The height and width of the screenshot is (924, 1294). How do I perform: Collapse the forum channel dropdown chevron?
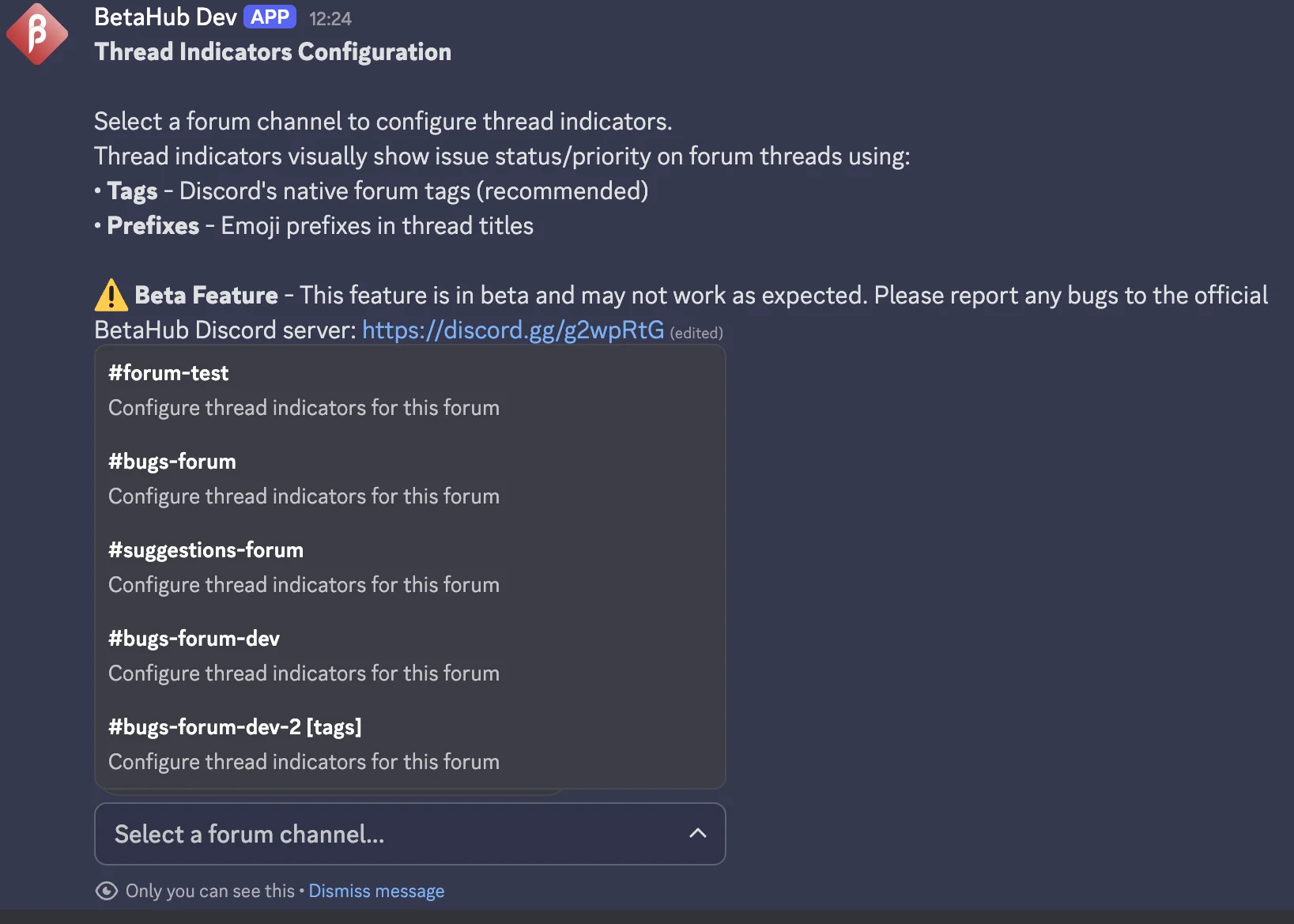(x=698, y=834)
